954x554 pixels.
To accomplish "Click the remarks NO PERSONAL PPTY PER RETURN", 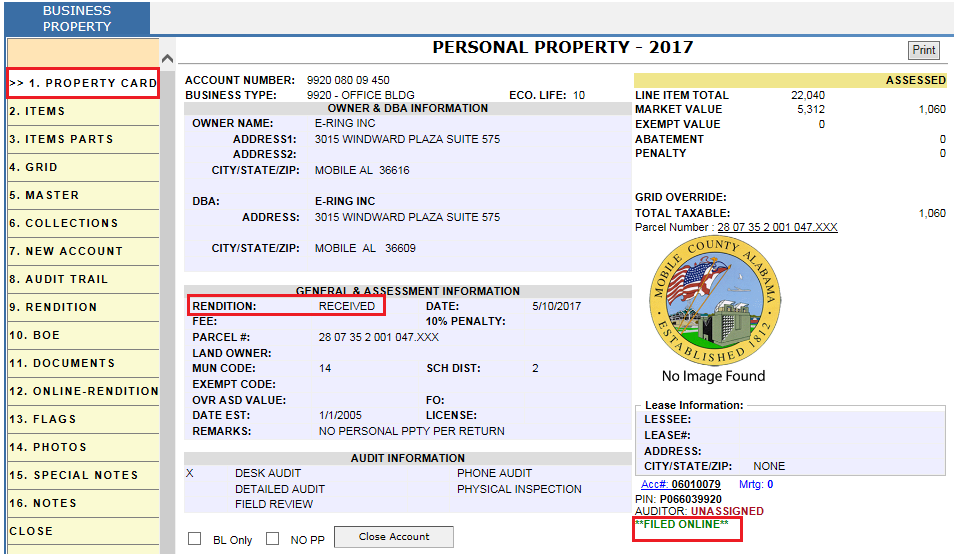I will click(x=411, y=431).
